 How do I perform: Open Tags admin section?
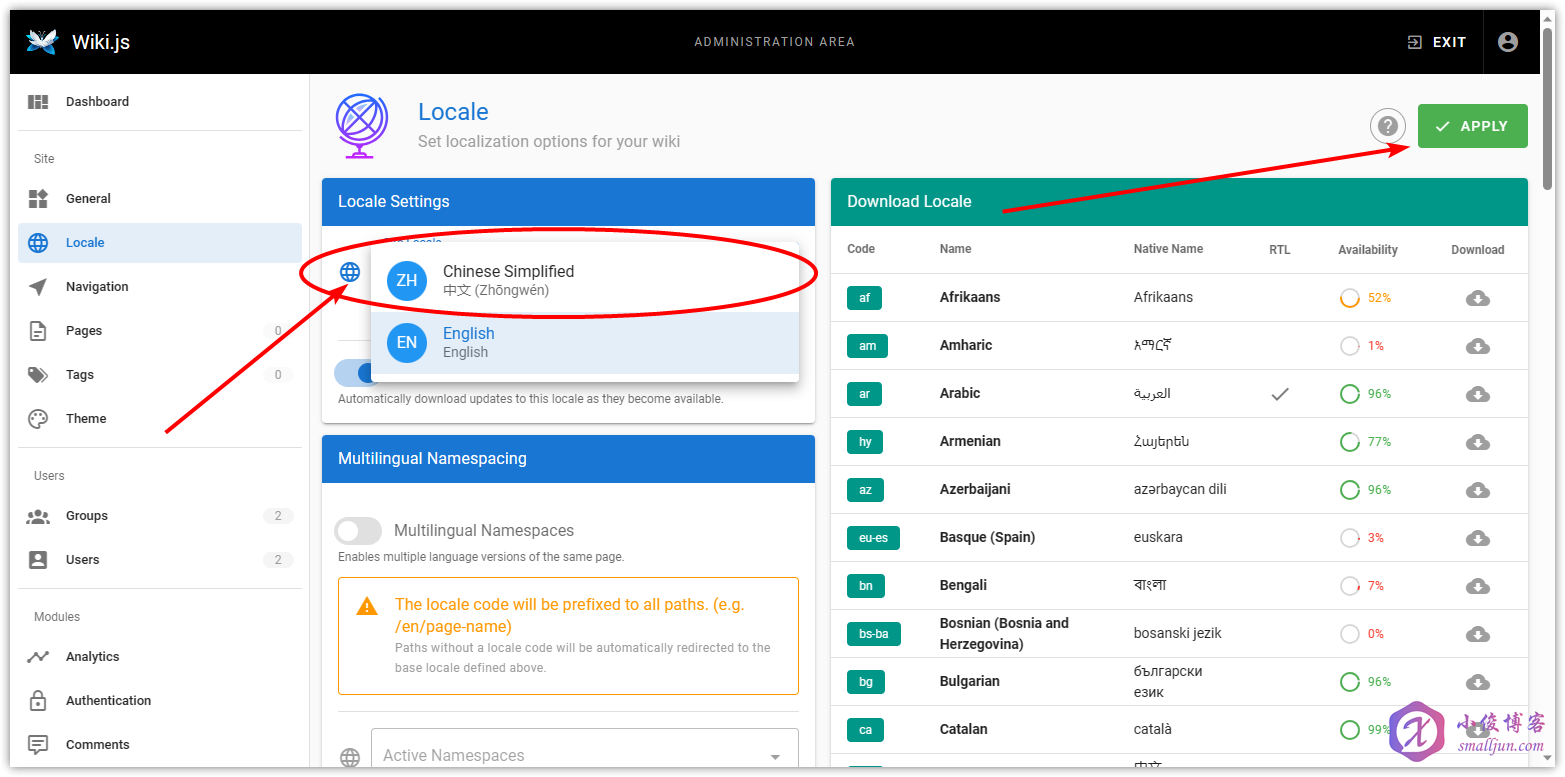click(x=160, y=375)
